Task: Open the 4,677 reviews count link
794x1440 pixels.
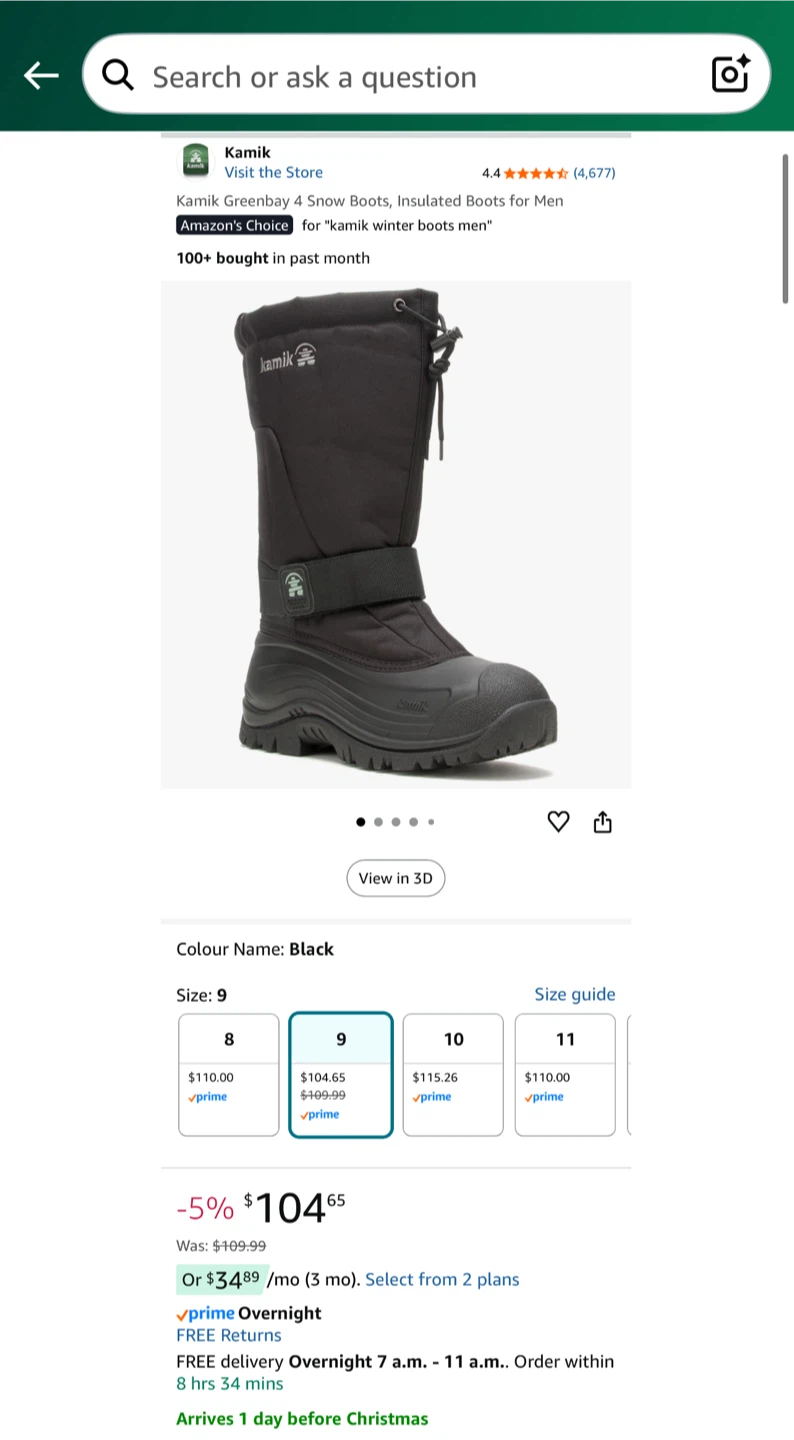Action: (x=594, y=173)
